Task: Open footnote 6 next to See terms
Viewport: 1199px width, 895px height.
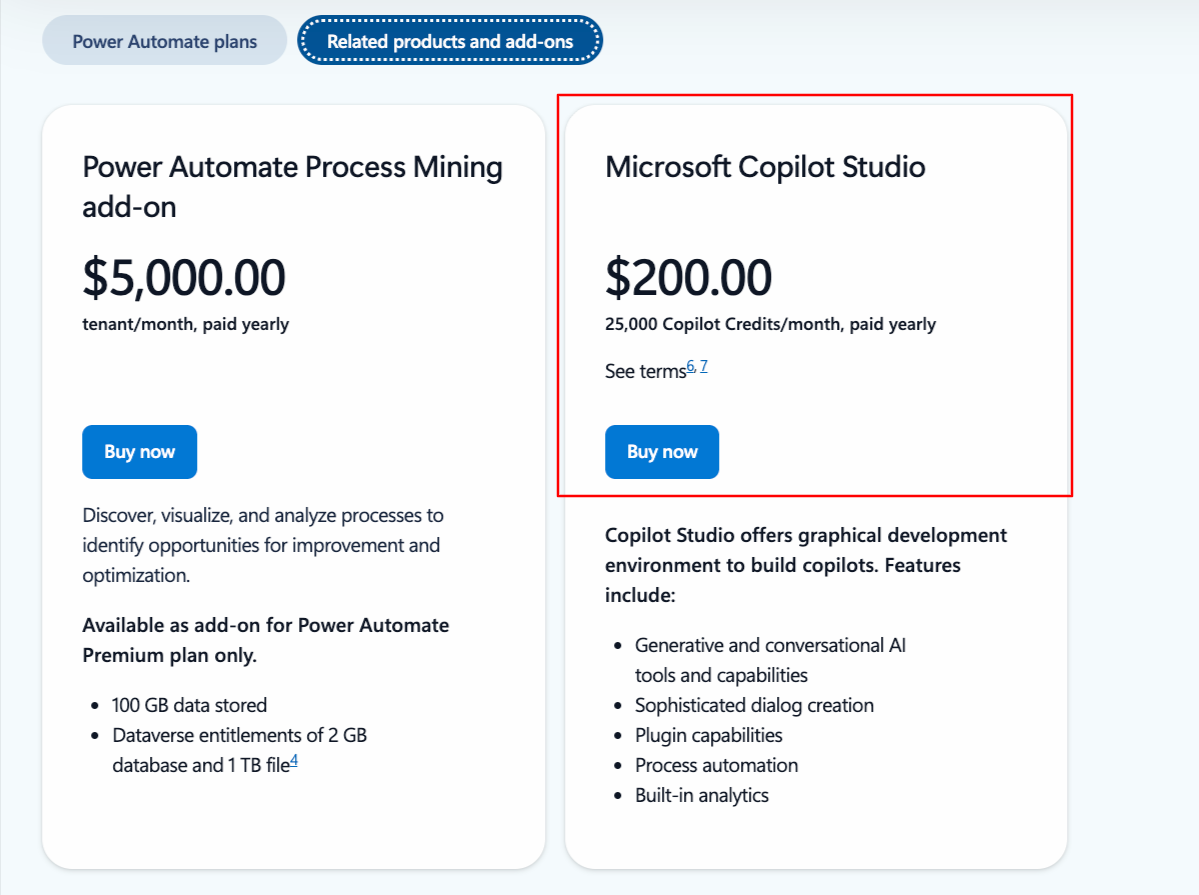Action: (x=690, y=366)
